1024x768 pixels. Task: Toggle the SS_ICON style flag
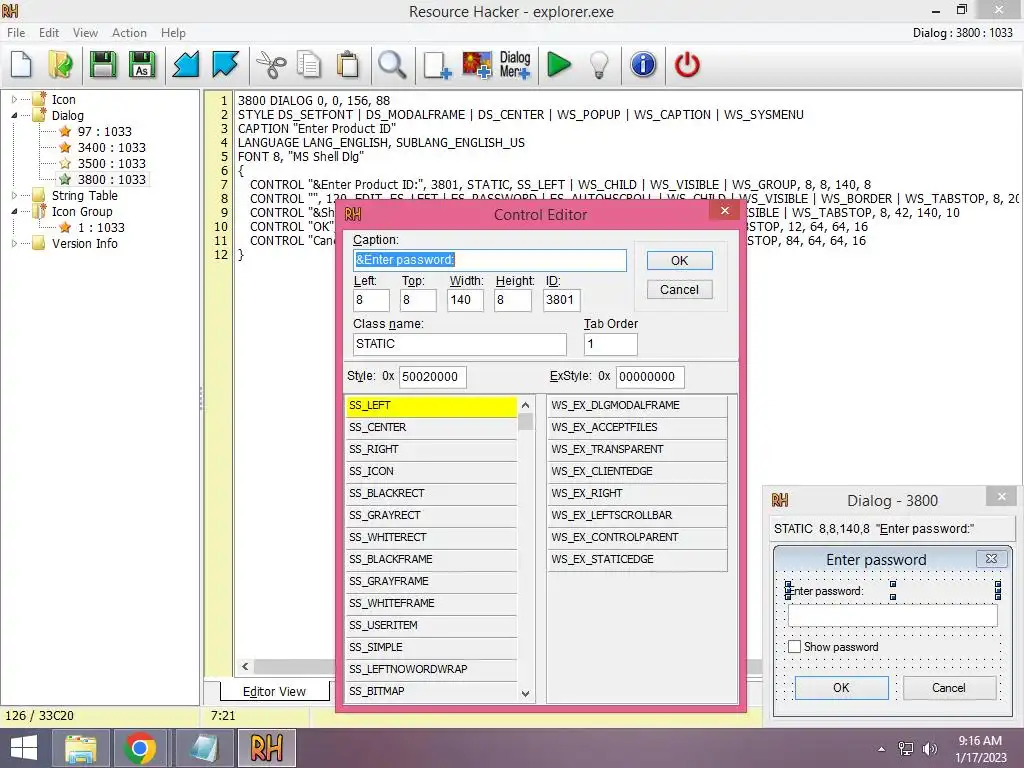pyautogui.click(x=431, y=472)
